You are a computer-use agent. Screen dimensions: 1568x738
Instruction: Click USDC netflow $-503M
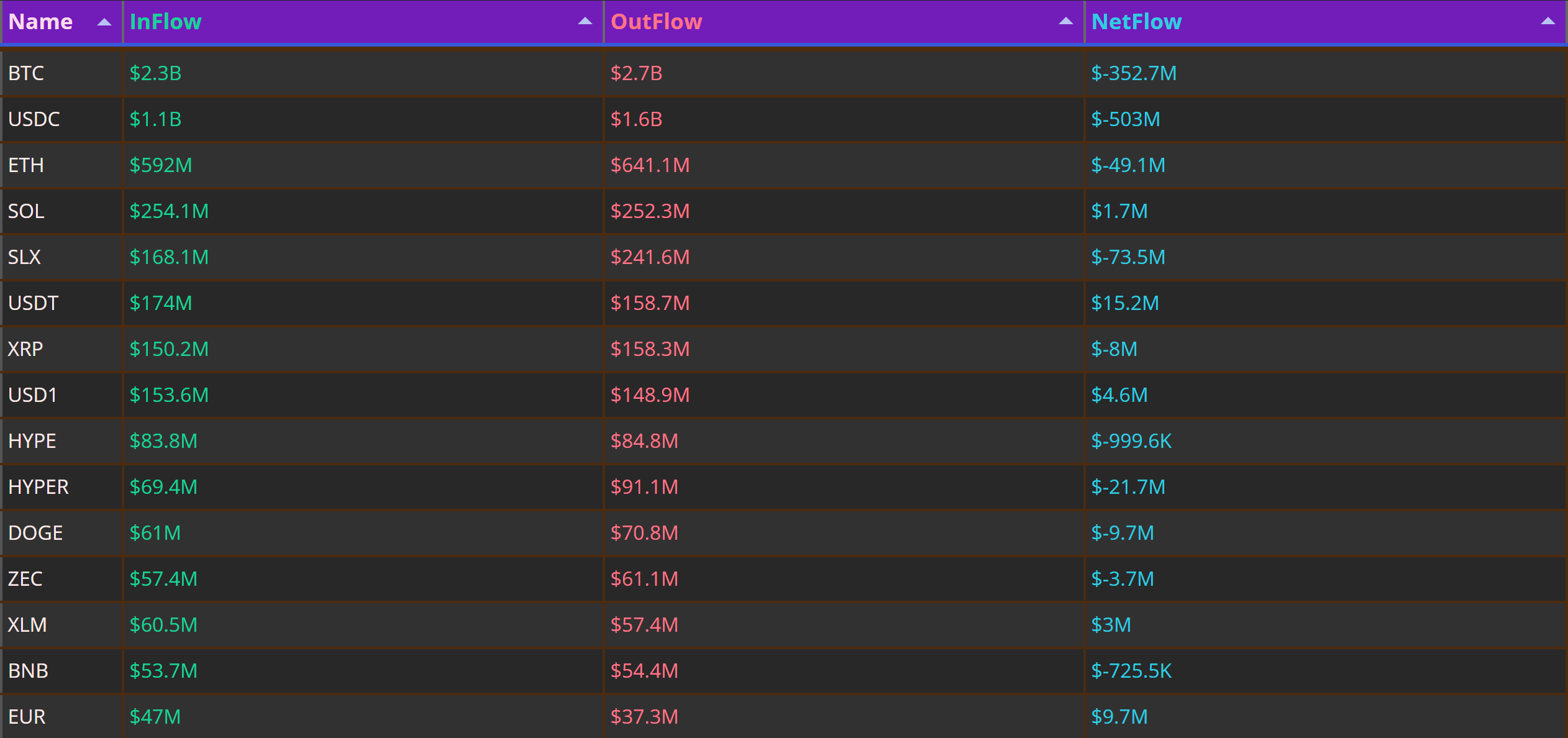1126,119
